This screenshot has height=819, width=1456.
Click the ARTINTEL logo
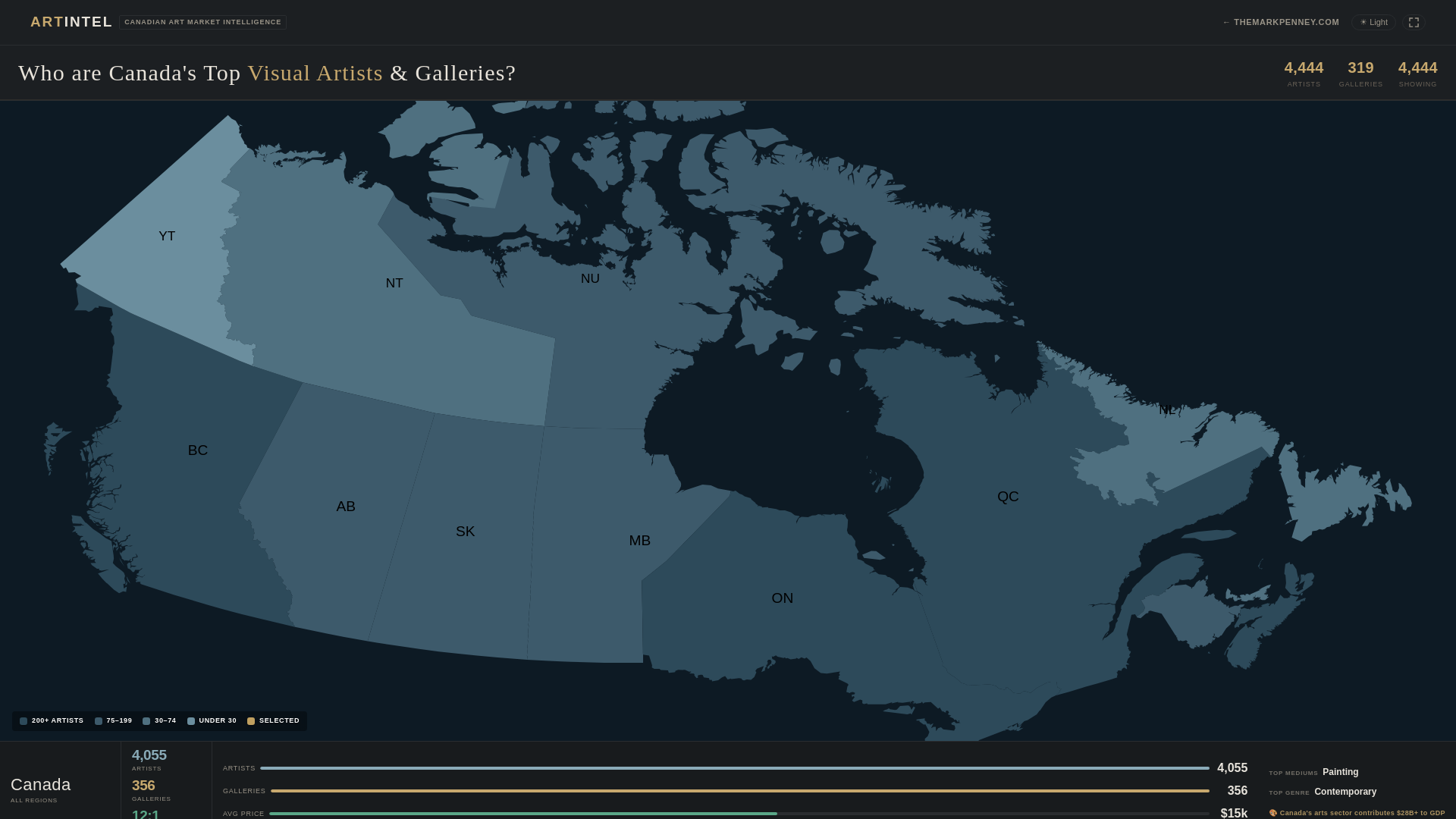[x=71, y=22]
